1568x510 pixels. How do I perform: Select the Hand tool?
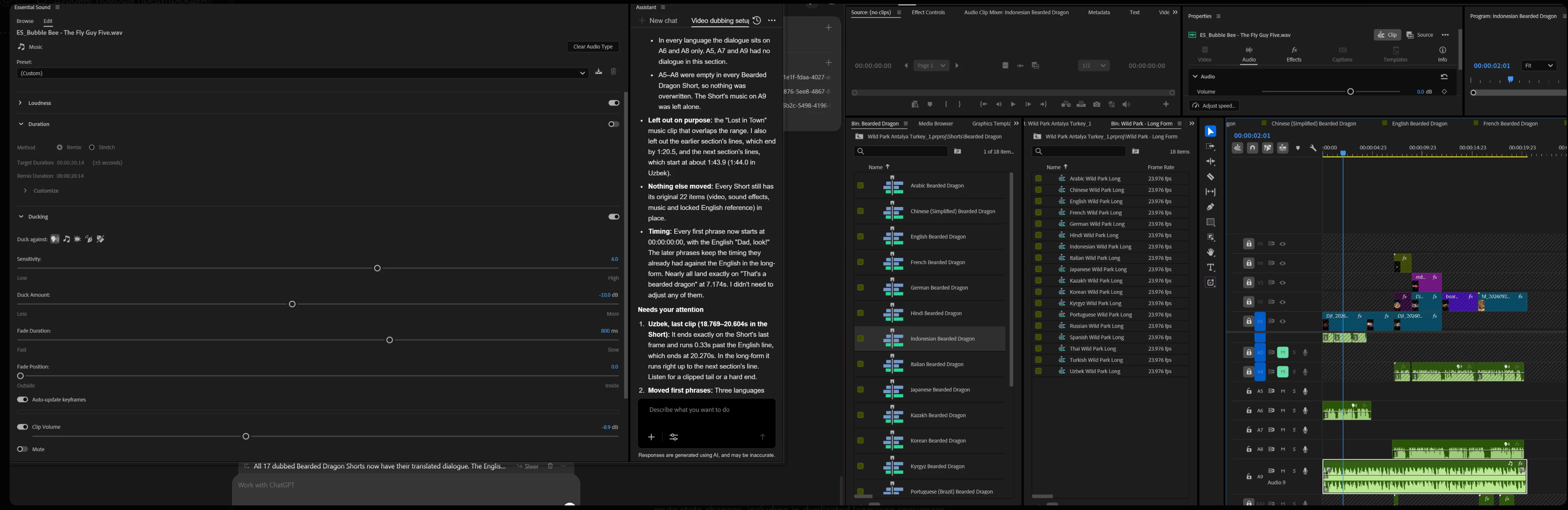tap(1210, 252)
